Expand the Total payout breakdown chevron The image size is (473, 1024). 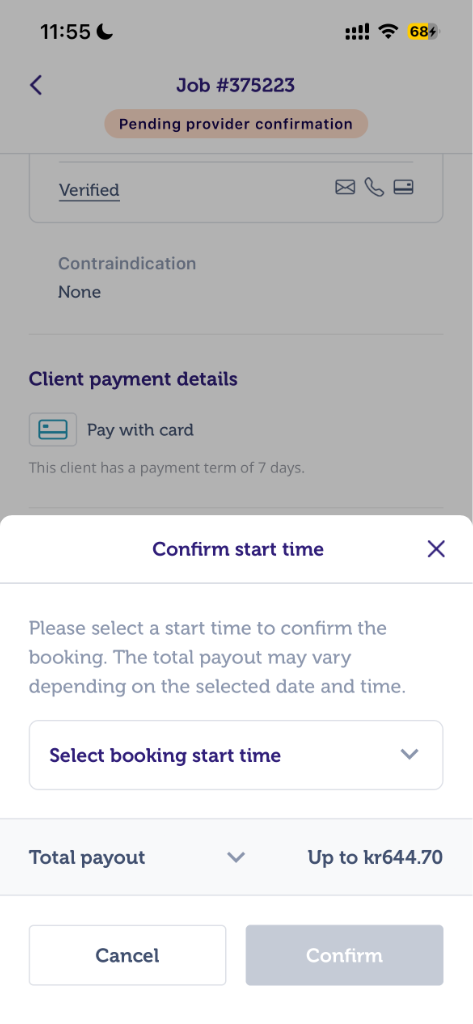[235, 857]
